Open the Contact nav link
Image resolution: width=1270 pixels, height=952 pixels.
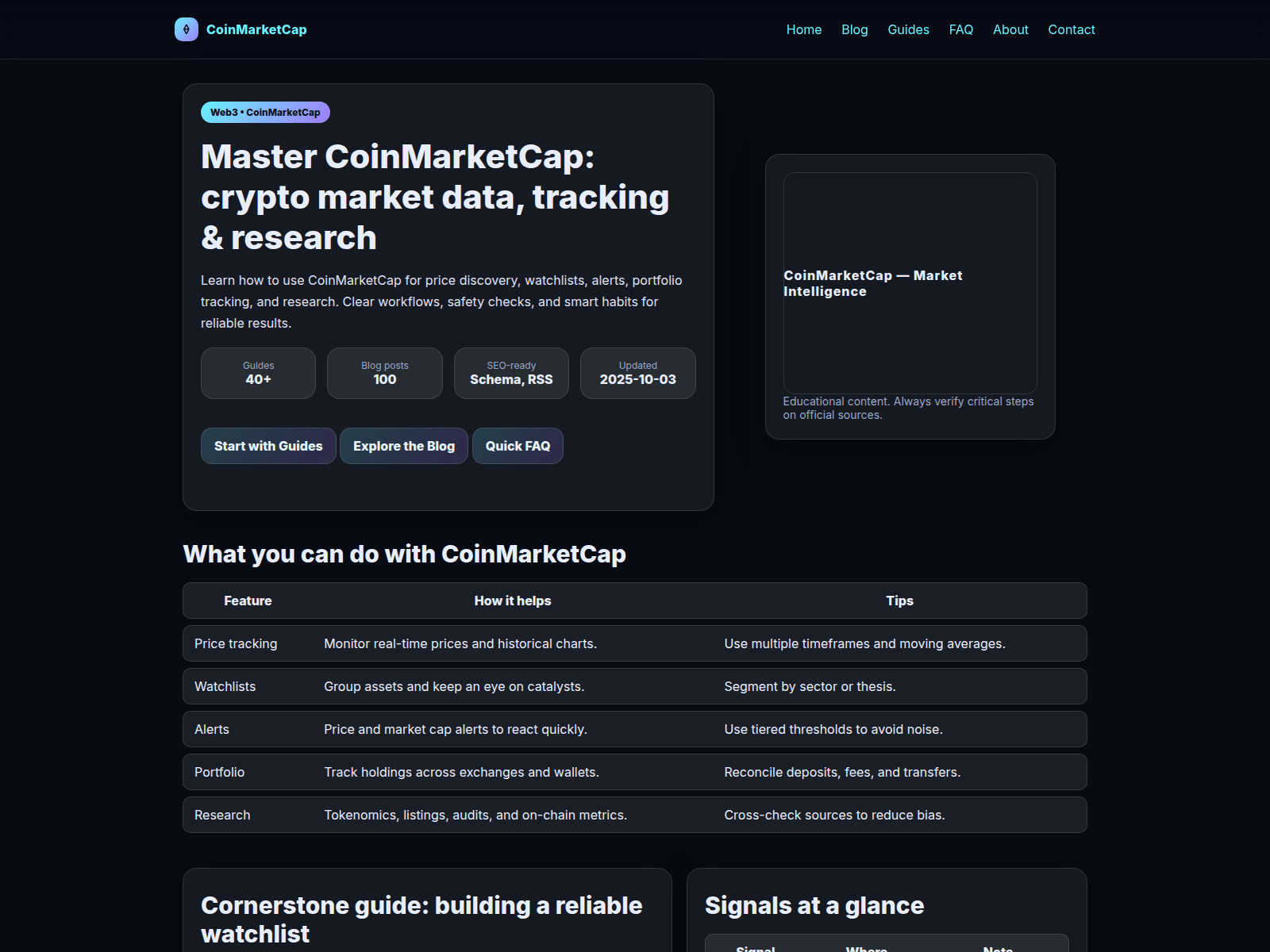(x=1072, y=29)
